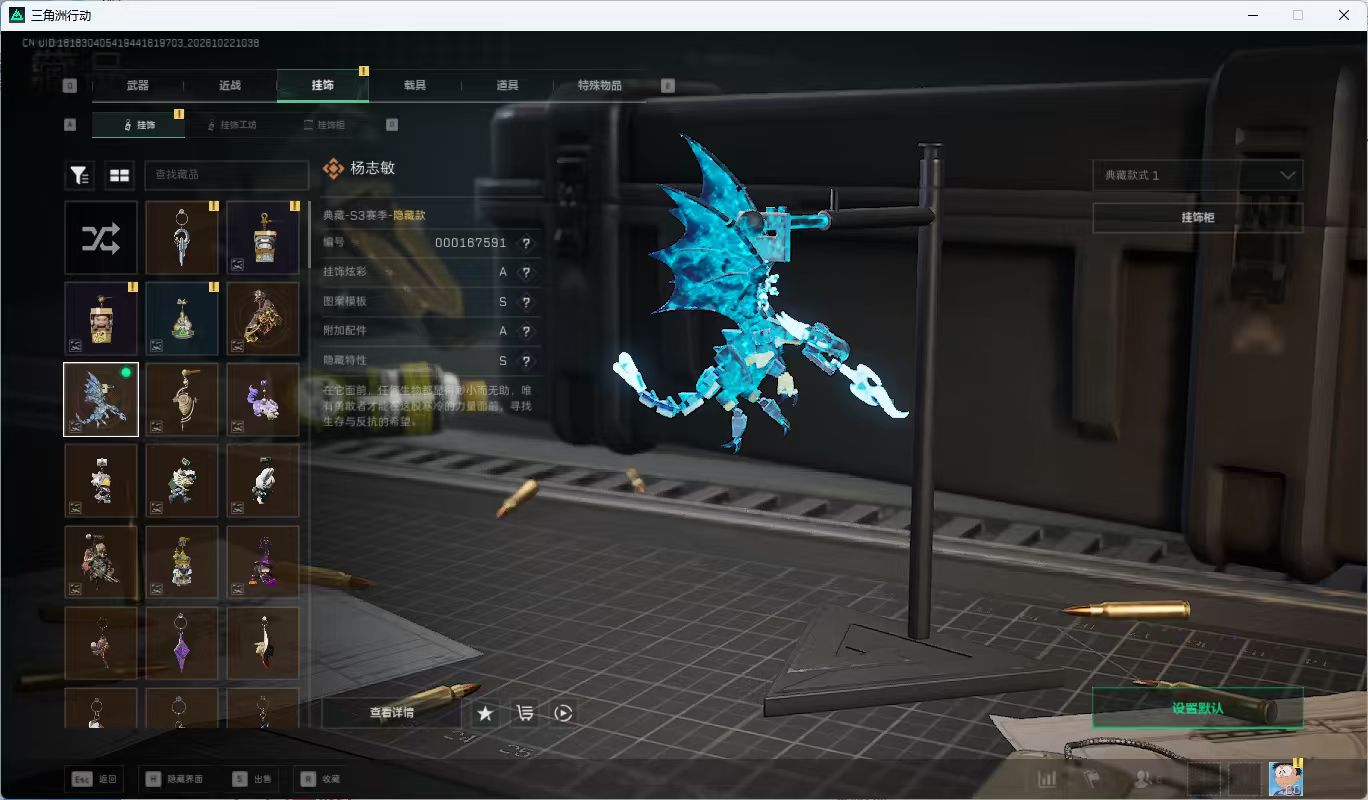This screenshot has width=1368, height=800.
Task: Click the 出售 sell button
Action: (251, 779)
